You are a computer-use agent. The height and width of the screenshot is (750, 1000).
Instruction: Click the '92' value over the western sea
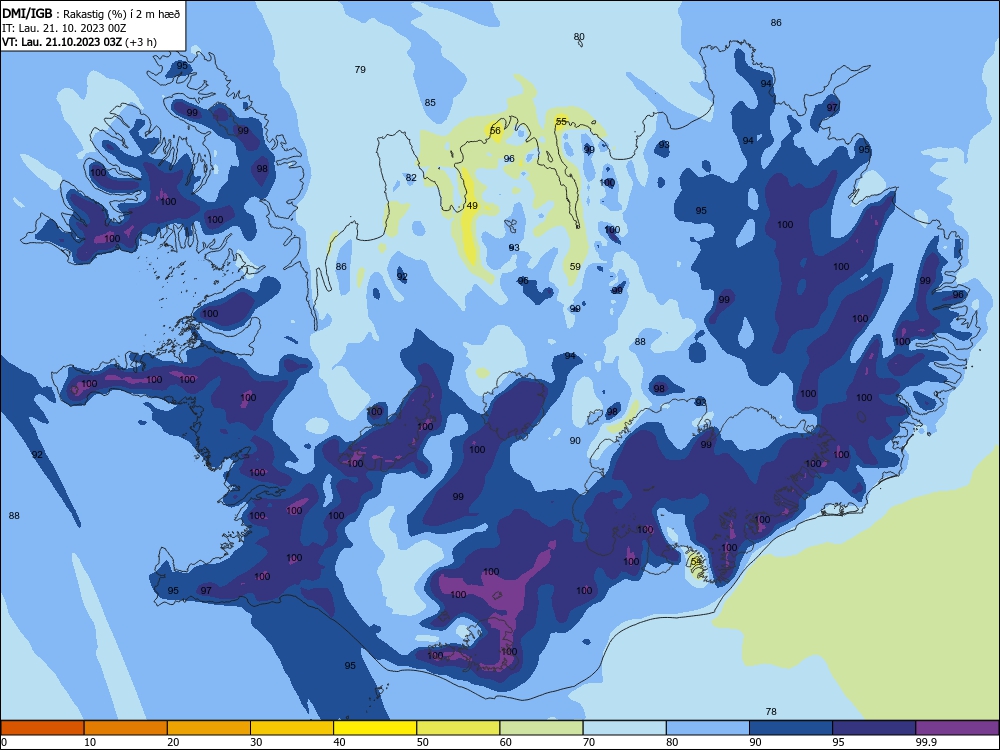(x=38, y=455)
